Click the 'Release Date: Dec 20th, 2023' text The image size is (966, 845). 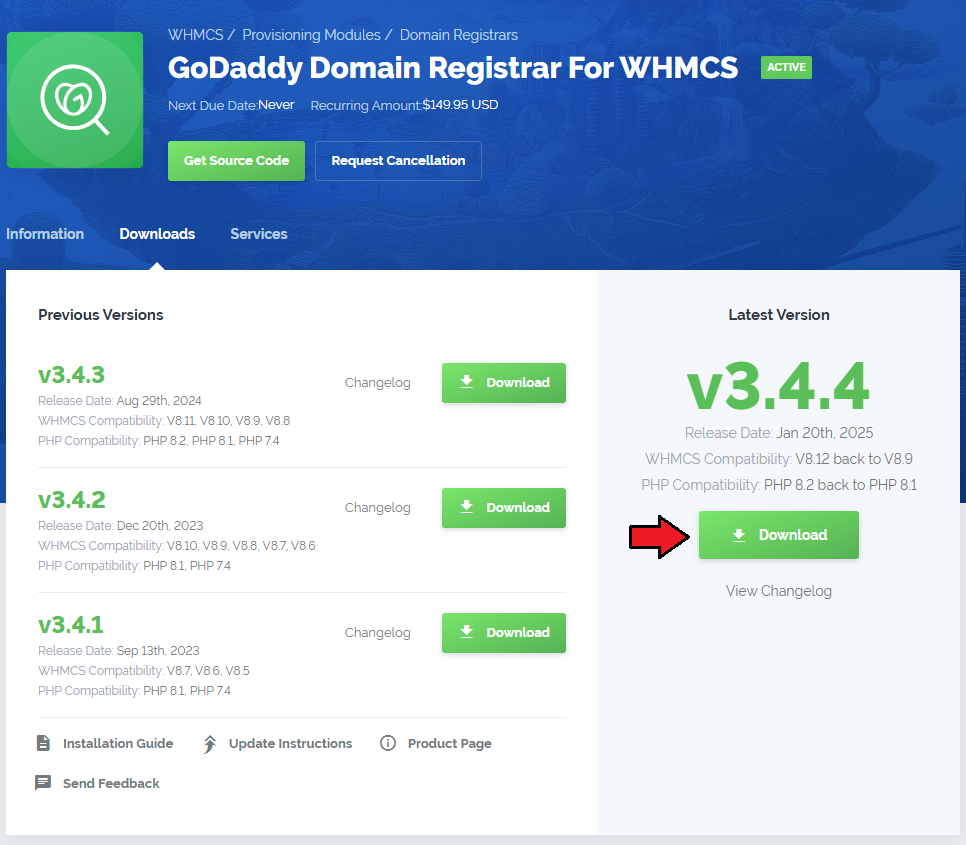pos(120,526)
